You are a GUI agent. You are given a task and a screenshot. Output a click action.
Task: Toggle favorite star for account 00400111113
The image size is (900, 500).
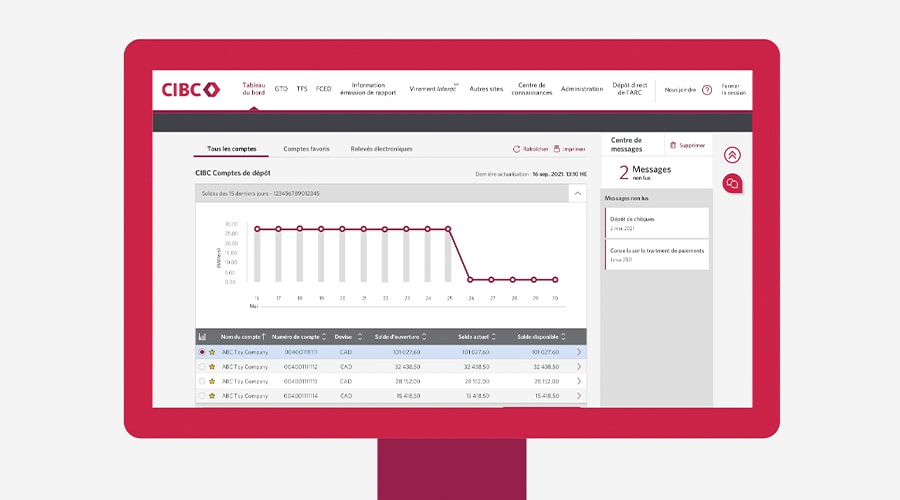[x=212, y=381]
